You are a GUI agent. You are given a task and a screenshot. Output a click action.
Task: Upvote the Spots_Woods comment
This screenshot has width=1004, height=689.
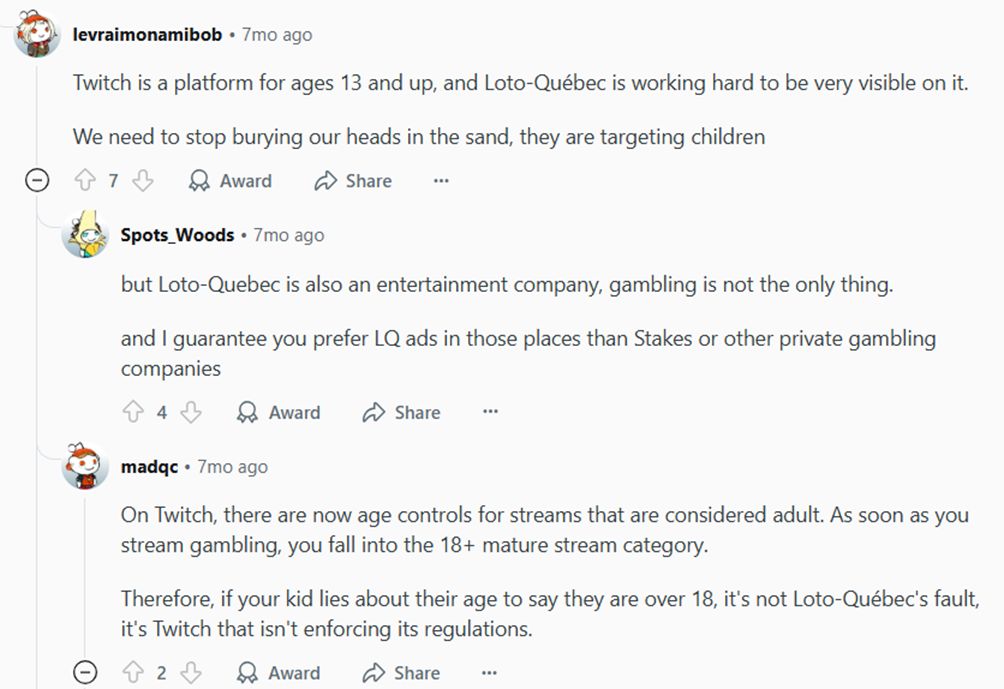click(x=132, y=412)
